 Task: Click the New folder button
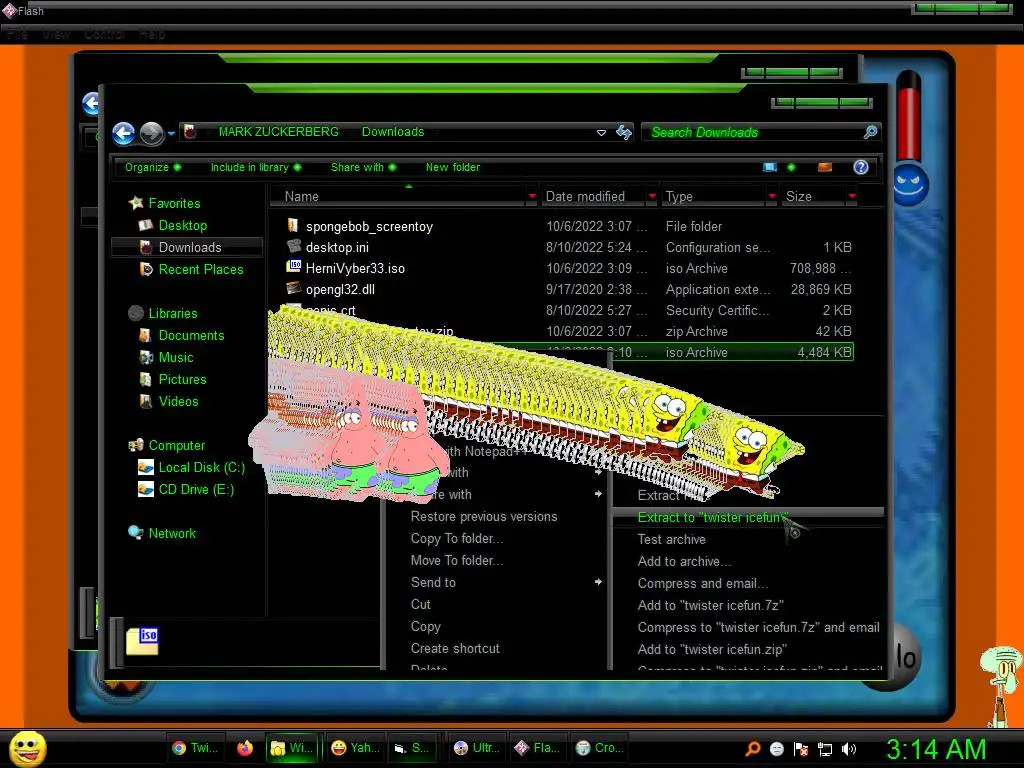453,167
